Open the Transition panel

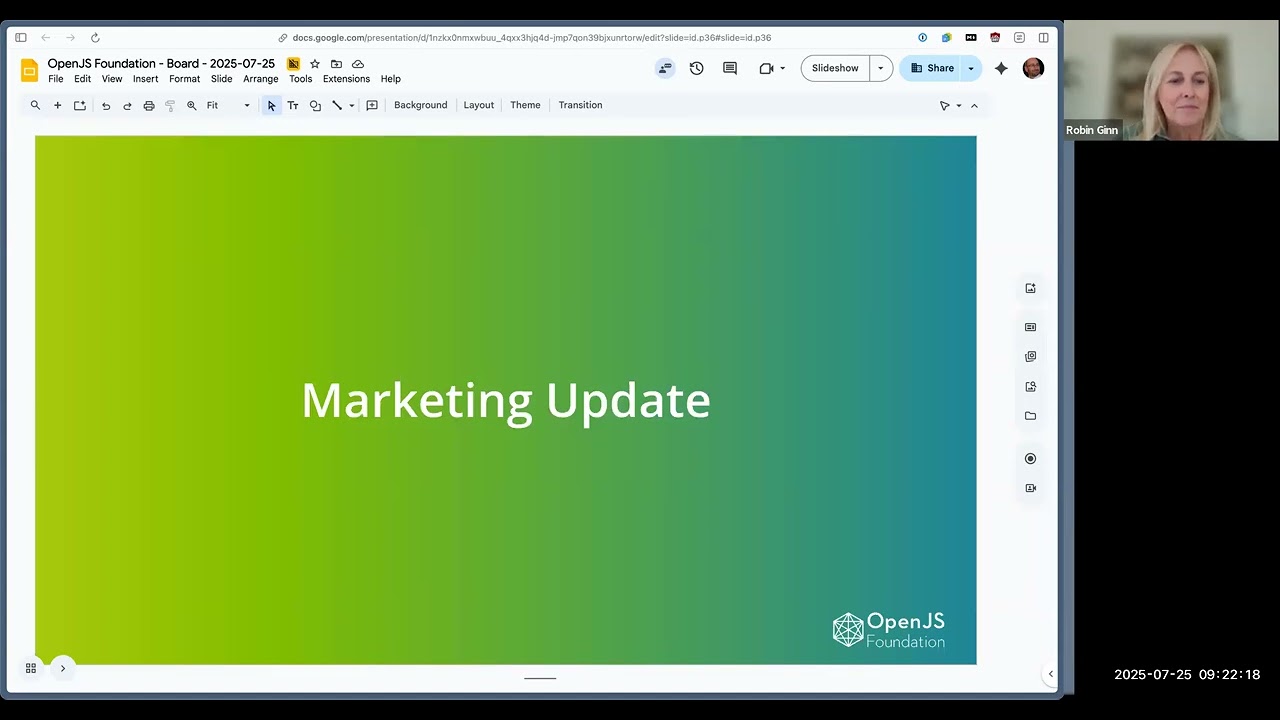[x=580, y=105]
